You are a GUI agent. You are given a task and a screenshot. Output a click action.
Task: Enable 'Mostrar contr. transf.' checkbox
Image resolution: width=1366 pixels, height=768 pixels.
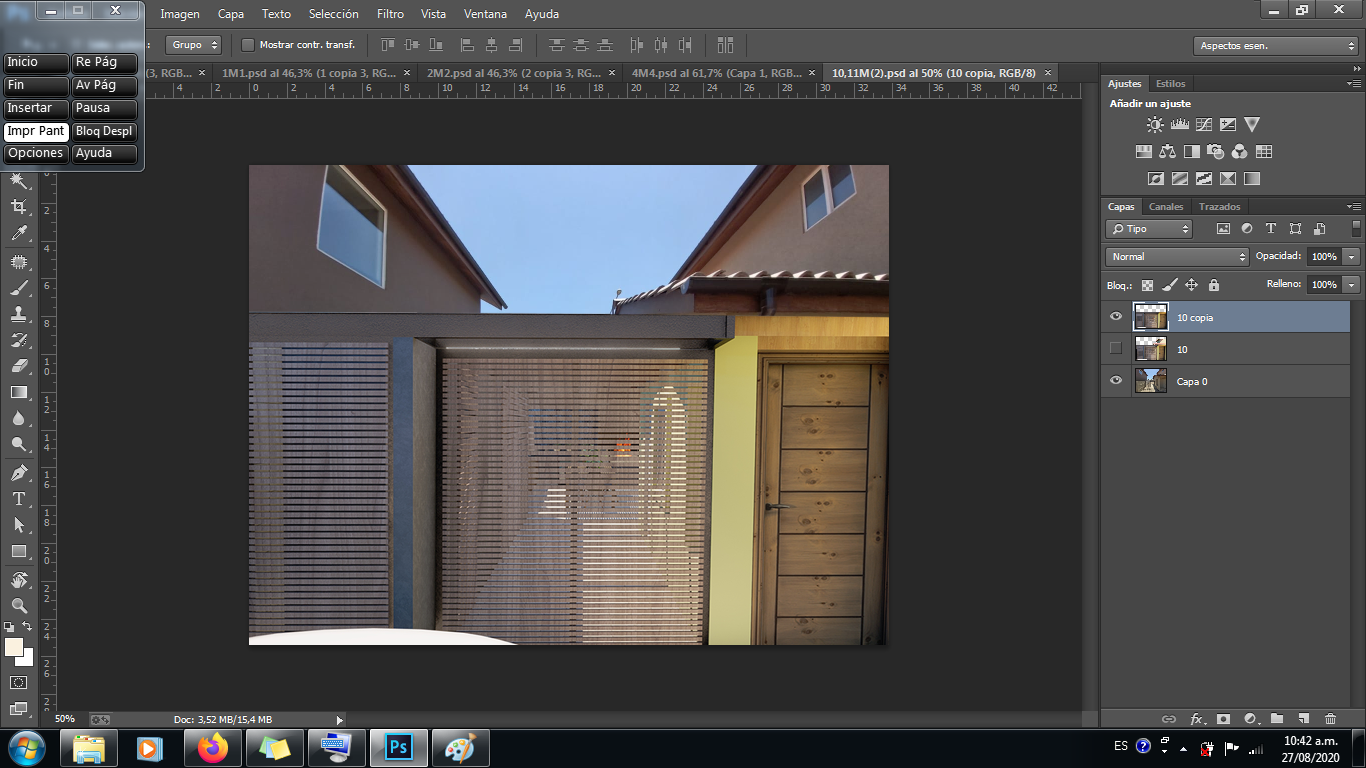click(248, 45)
